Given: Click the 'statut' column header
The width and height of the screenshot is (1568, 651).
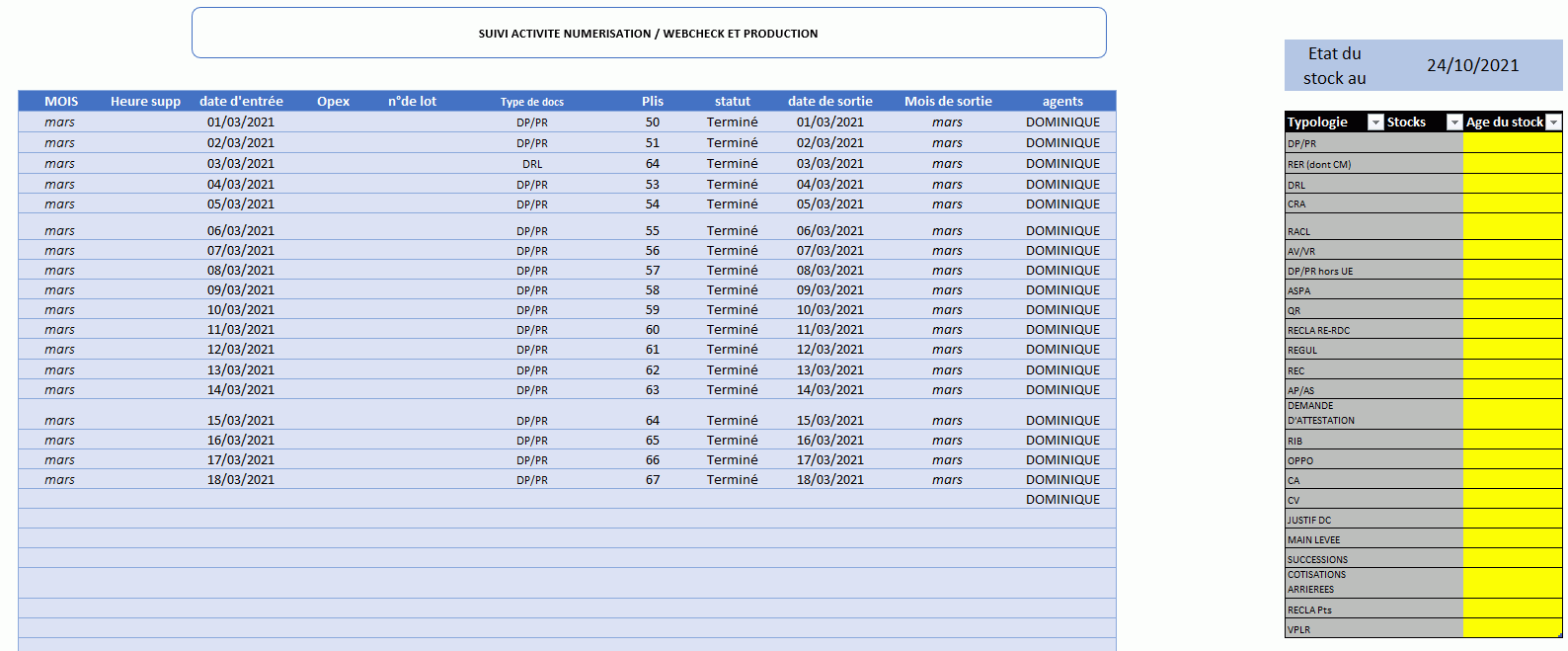Looking at the screenshot, I should coord(732,101).
